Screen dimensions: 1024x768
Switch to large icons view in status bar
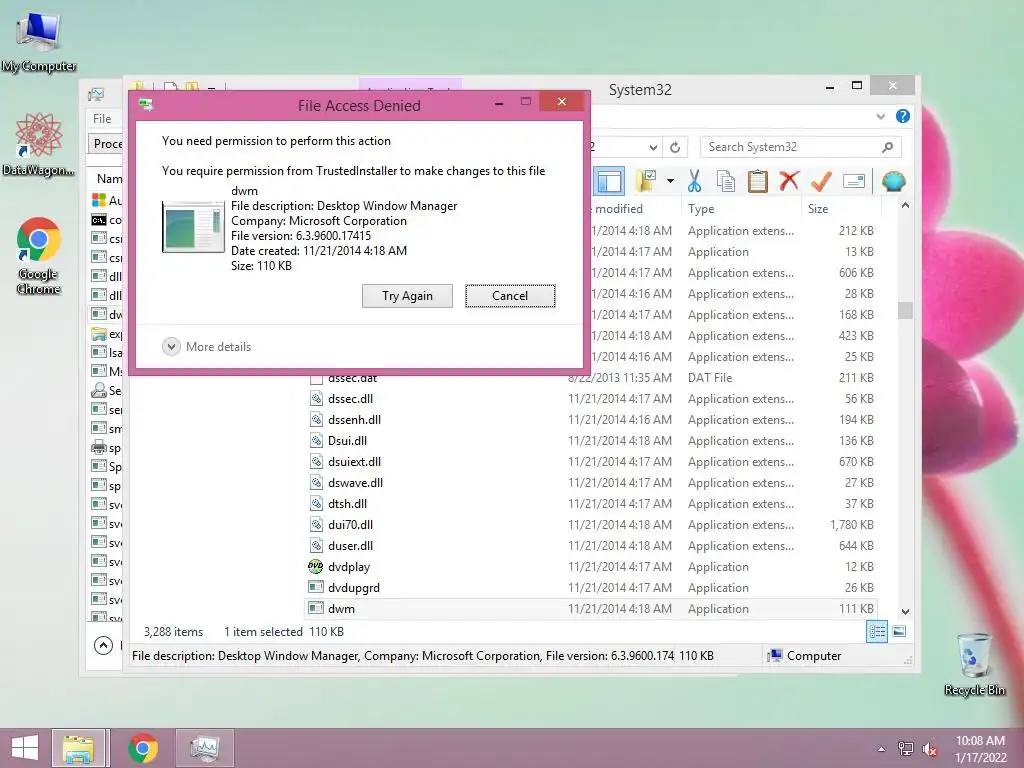899,632
